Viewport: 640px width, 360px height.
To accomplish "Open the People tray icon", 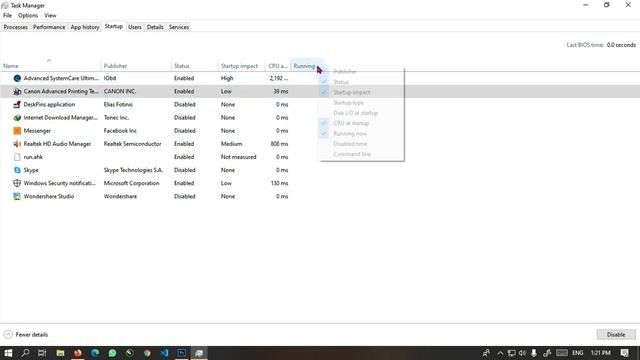I will pos(486,353).
